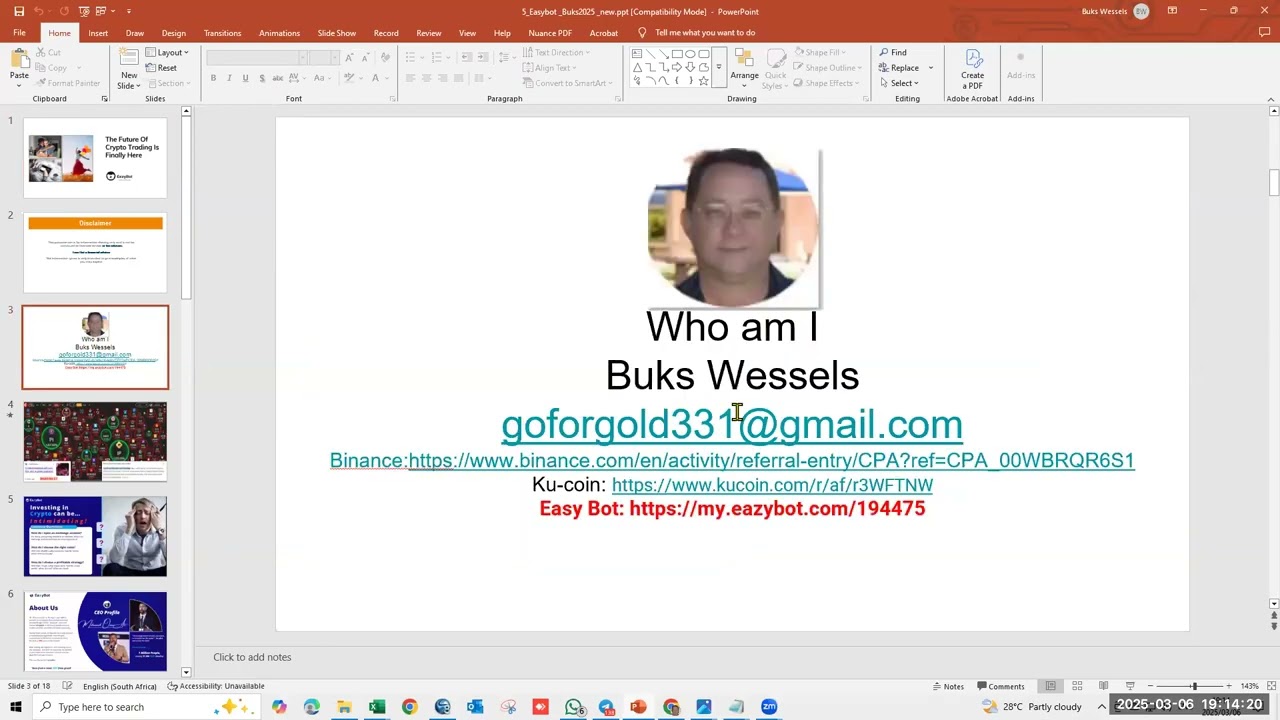Collapse the ribbon with the chevron
The image size is (1280, 720).
click(x=1271, y=99)
